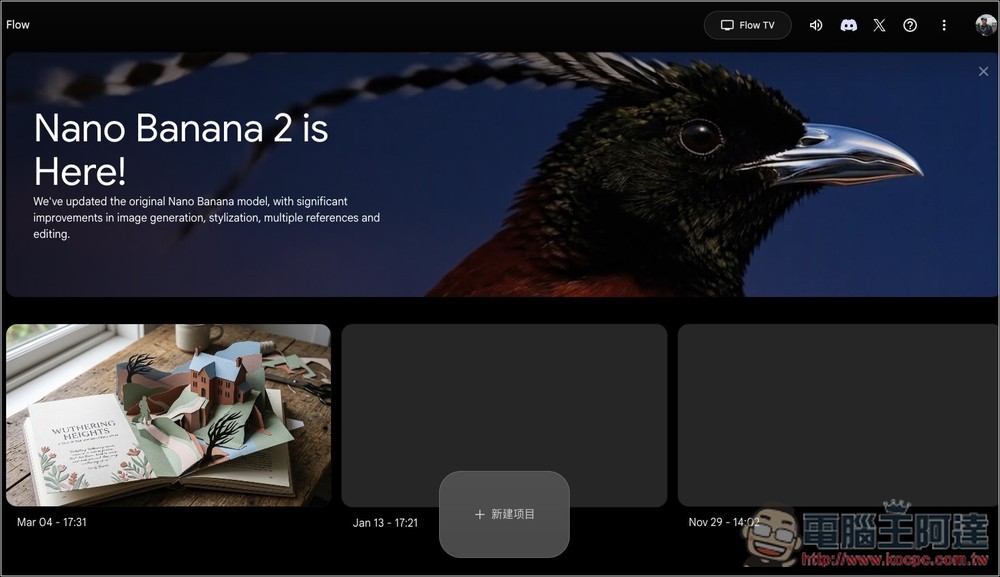
Task: Select the "Jan 13 - 17:21" project label
Action: pyautogui.click(x=385, y=523)
